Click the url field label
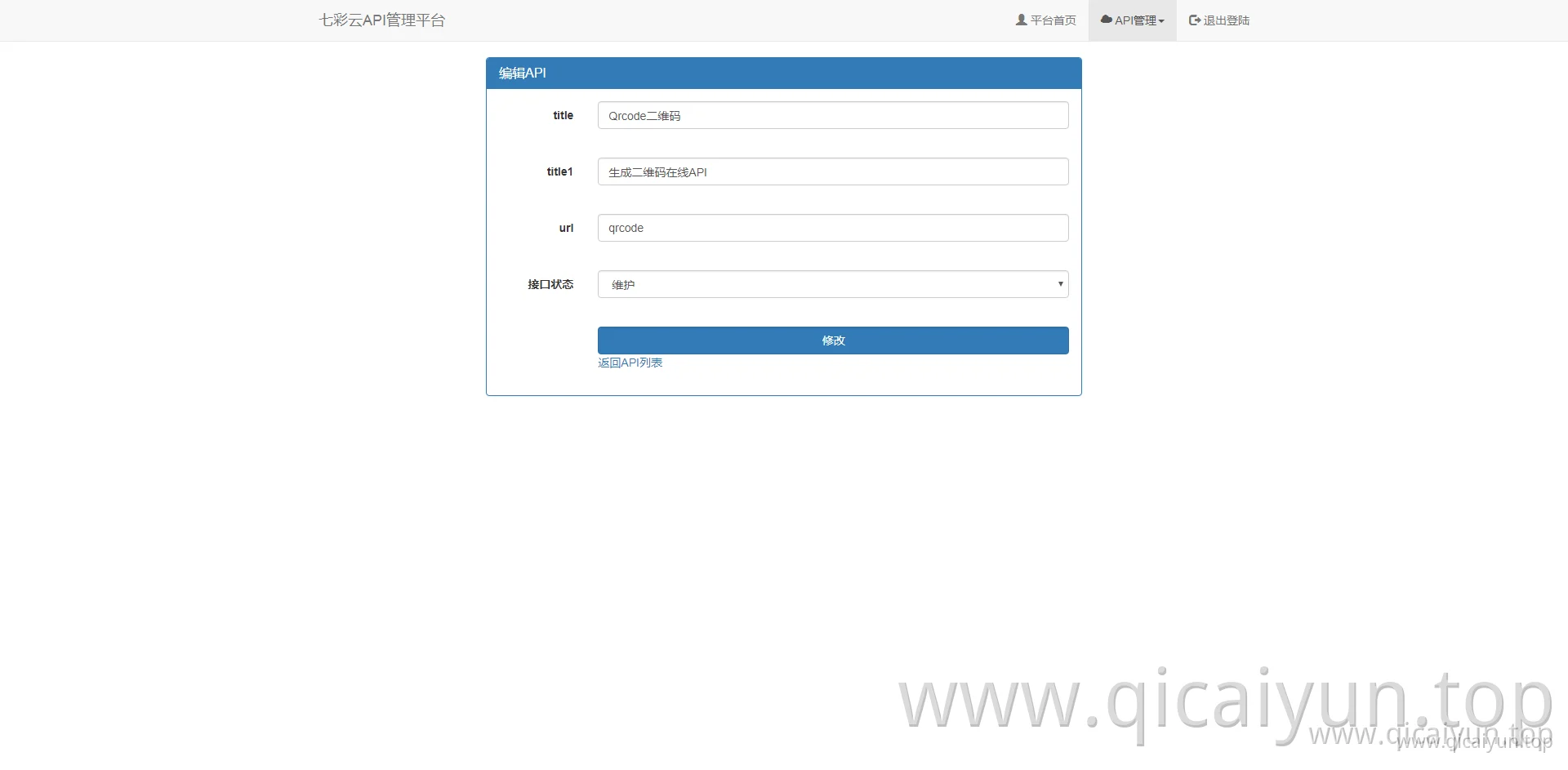The image size is (1568, 770). [x=566, y=228]
